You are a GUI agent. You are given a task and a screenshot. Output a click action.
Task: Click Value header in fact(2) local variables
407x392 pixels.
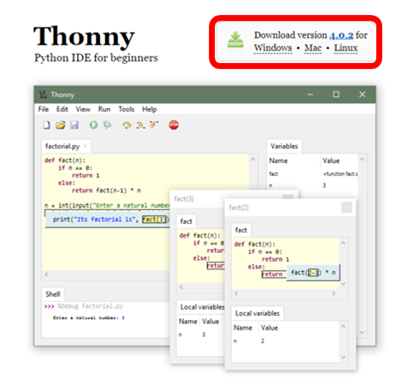269,328
